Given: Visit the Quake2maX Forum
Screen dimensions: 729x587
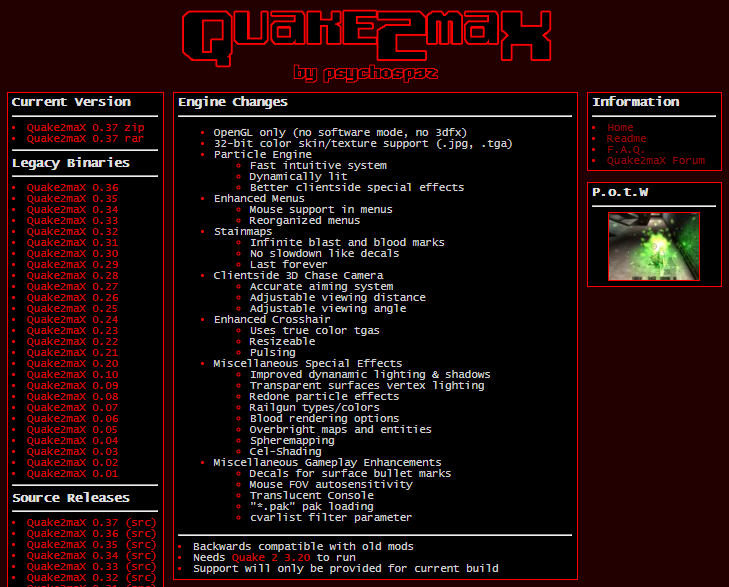Looking at the screenshot, I should [x=655, y=161].
